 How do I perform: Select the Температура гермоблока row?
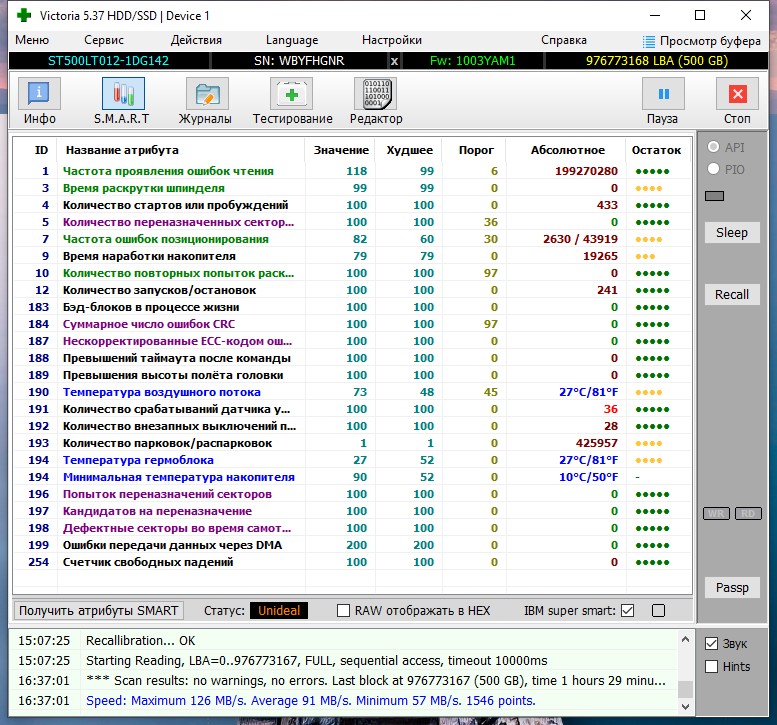pos(352,460)
